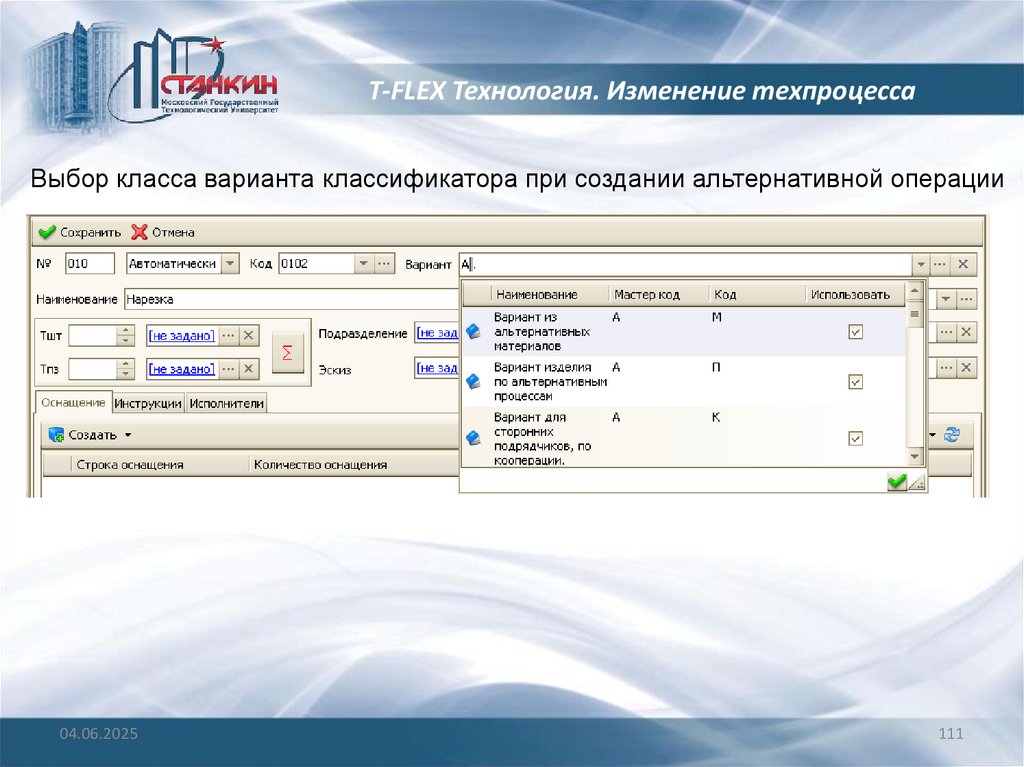
Task: Click the green checkmark Сохранить icon
Action: tap(47, 232)
